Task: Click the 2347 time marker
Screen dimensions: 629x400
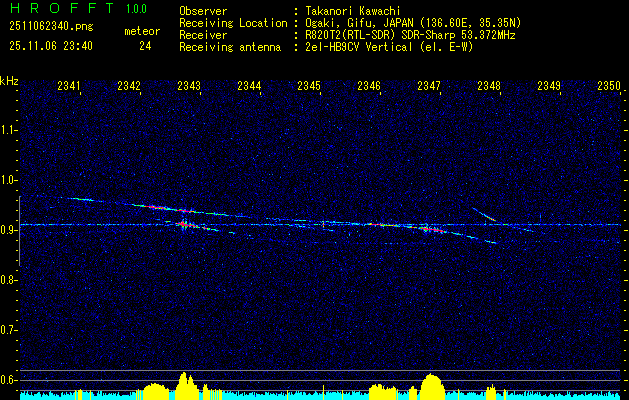Action: (429, 87)
